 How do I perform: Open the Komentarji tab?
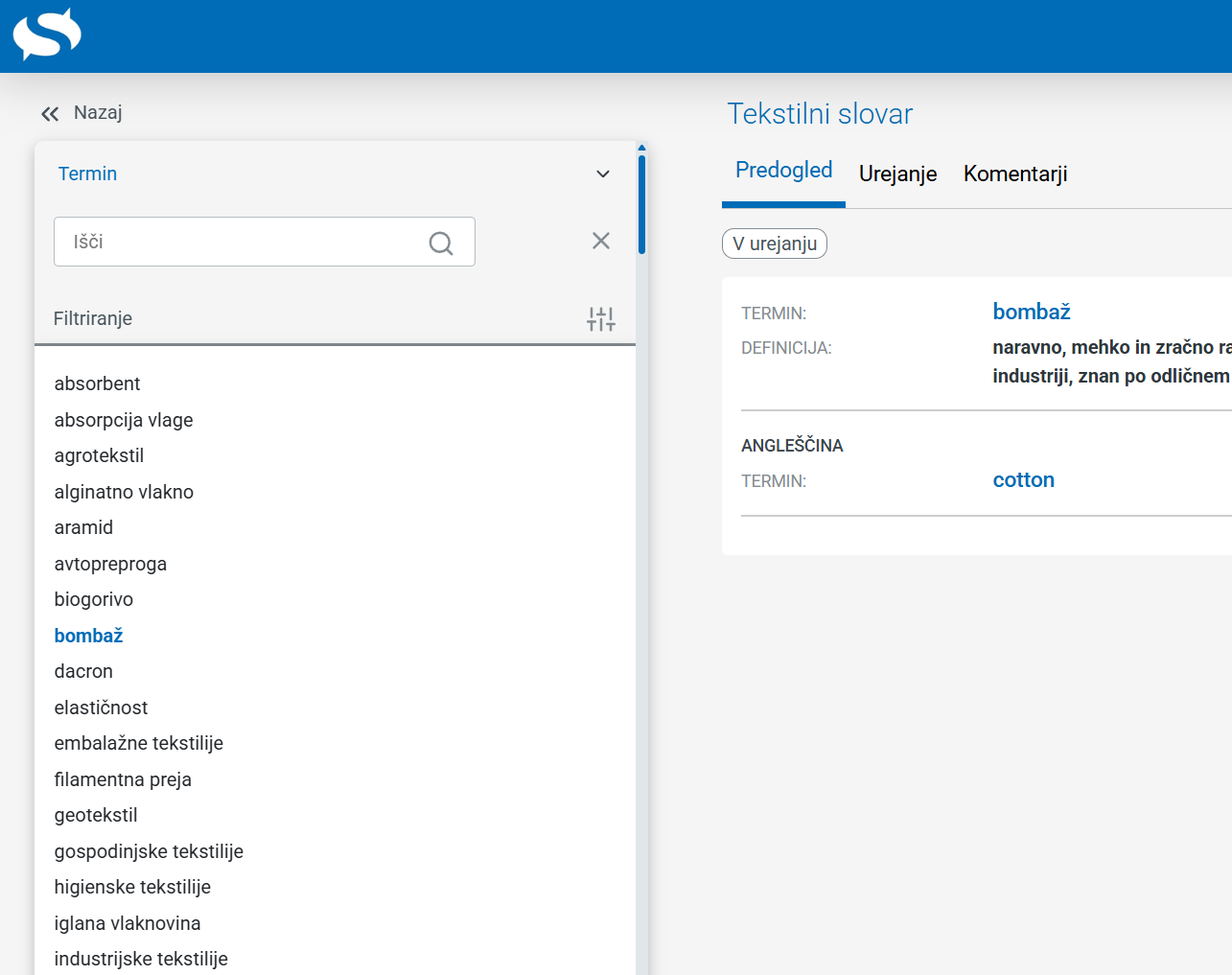[x=1015, y=174]
